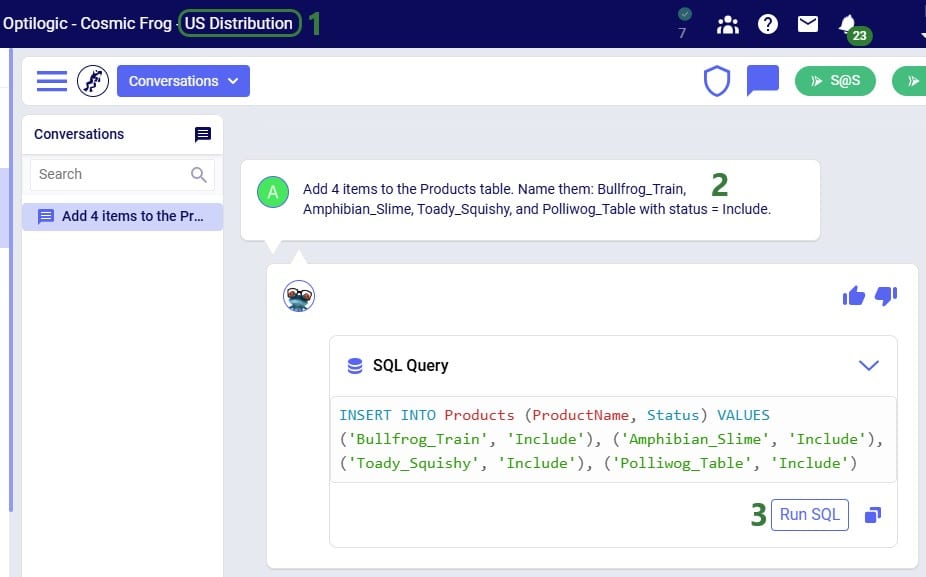This screenshot has height=577, width=926.
Task: Click the user prompt message text
Action: pyautogui.click(x=537, y=199)
